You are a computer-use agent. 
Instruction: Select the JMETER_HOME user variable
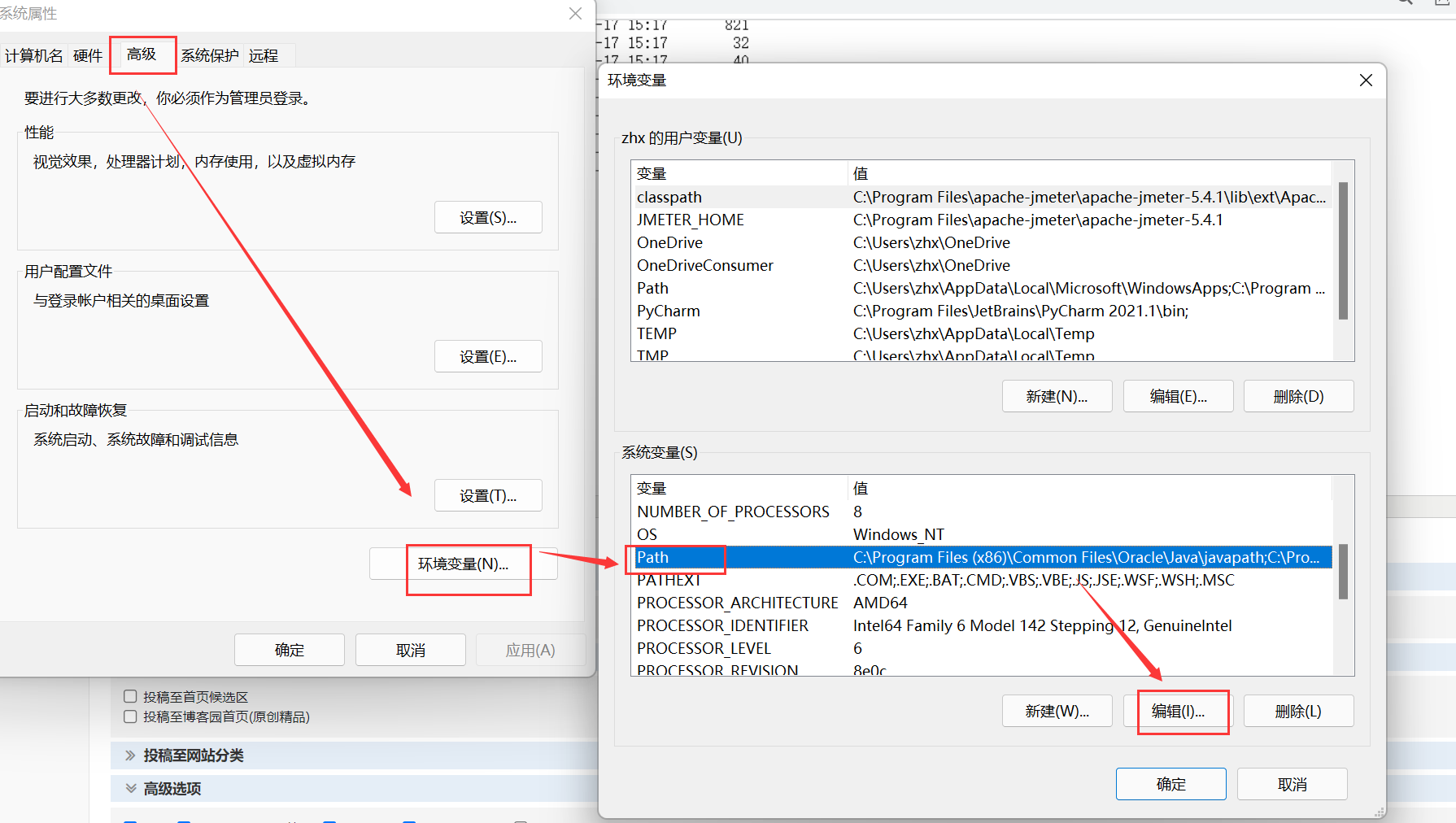[982, 220]
